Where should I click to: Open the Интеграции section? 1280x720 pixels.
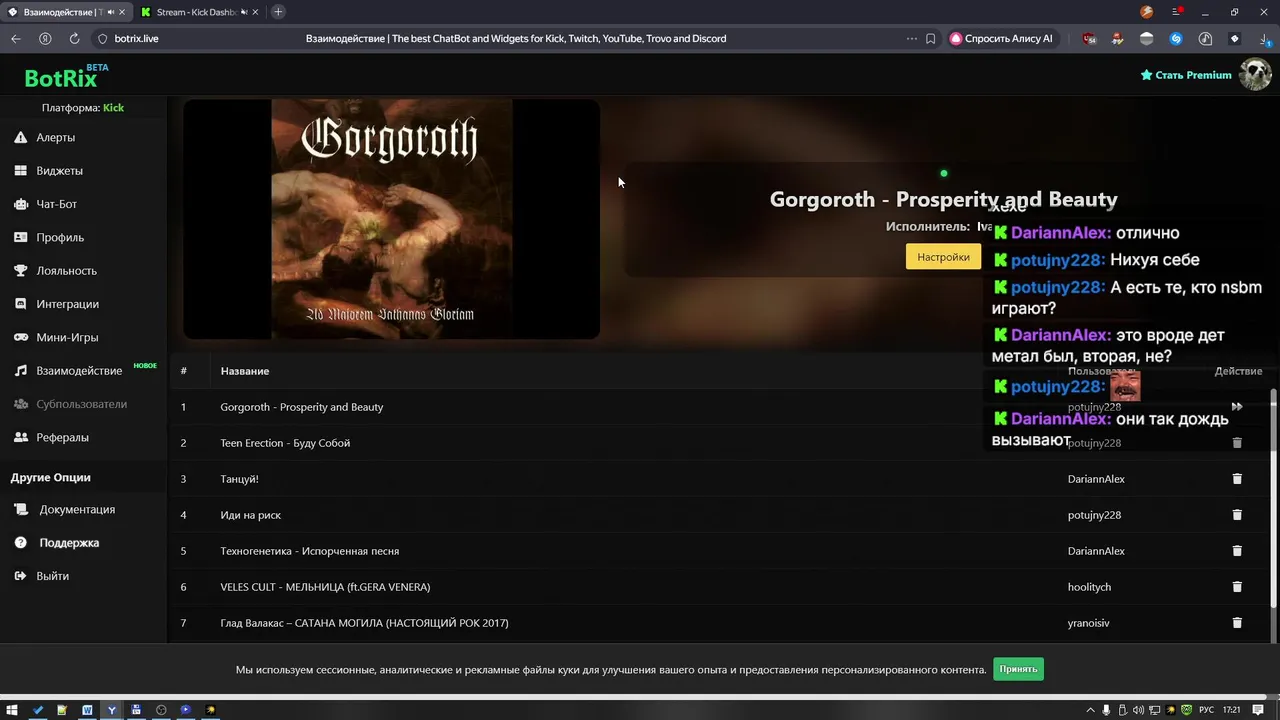coord(67,304)
